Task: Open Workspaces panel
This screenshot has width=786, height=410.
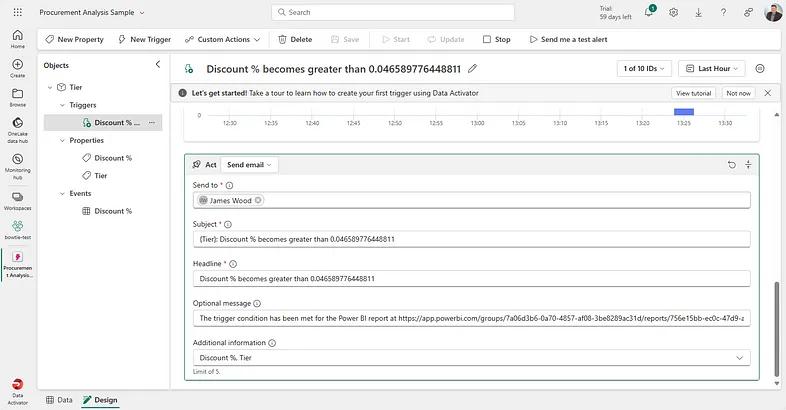Action: pyautogui.click(x=18, y=200)
